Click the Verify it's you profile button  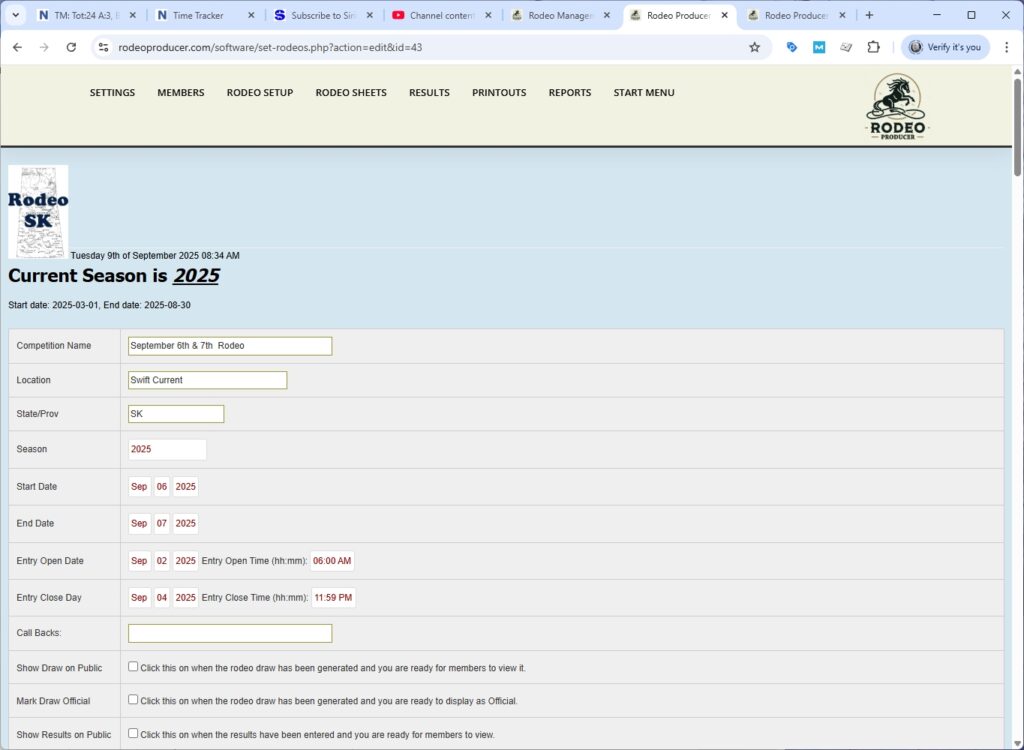pos(946,47)
